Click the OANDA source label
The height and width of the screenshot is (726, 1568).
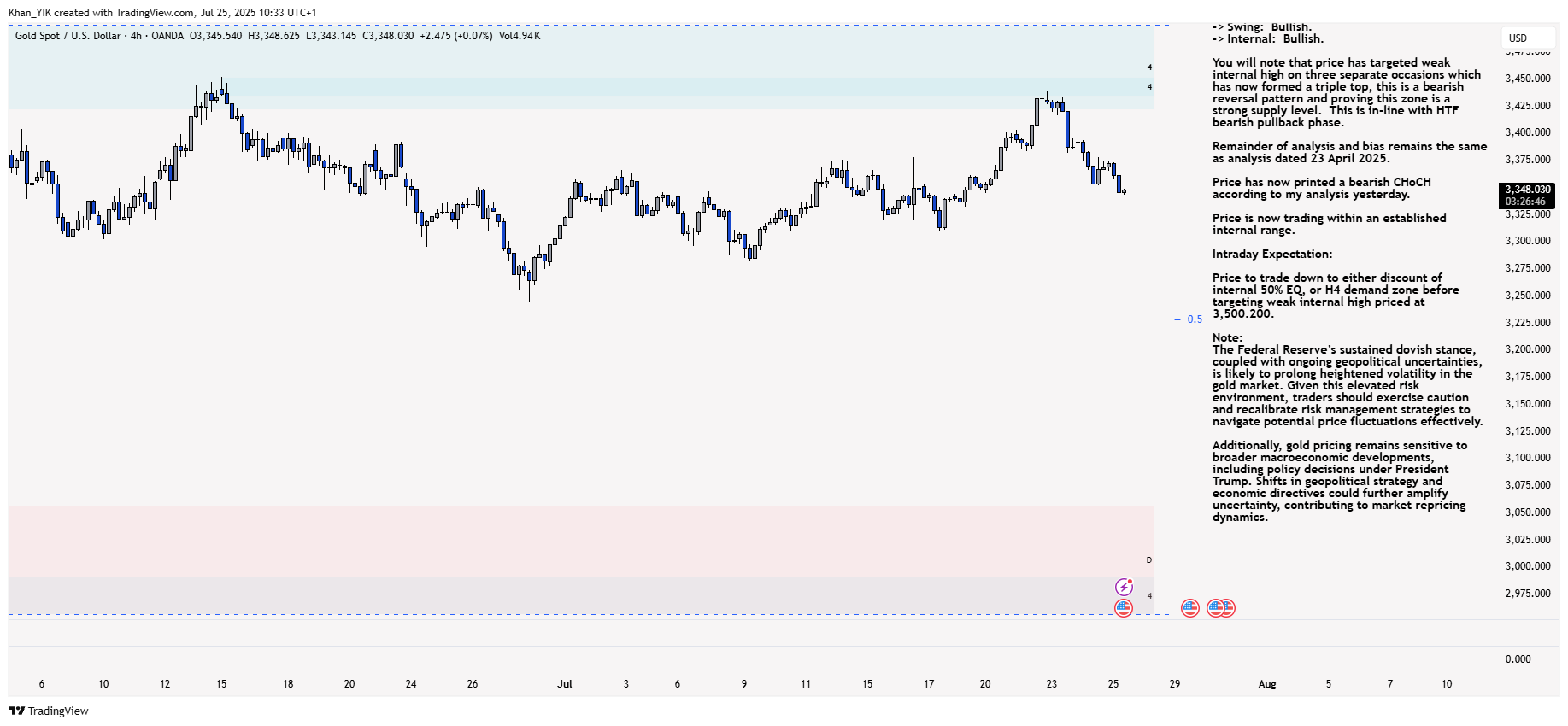[x=167, y=36]
